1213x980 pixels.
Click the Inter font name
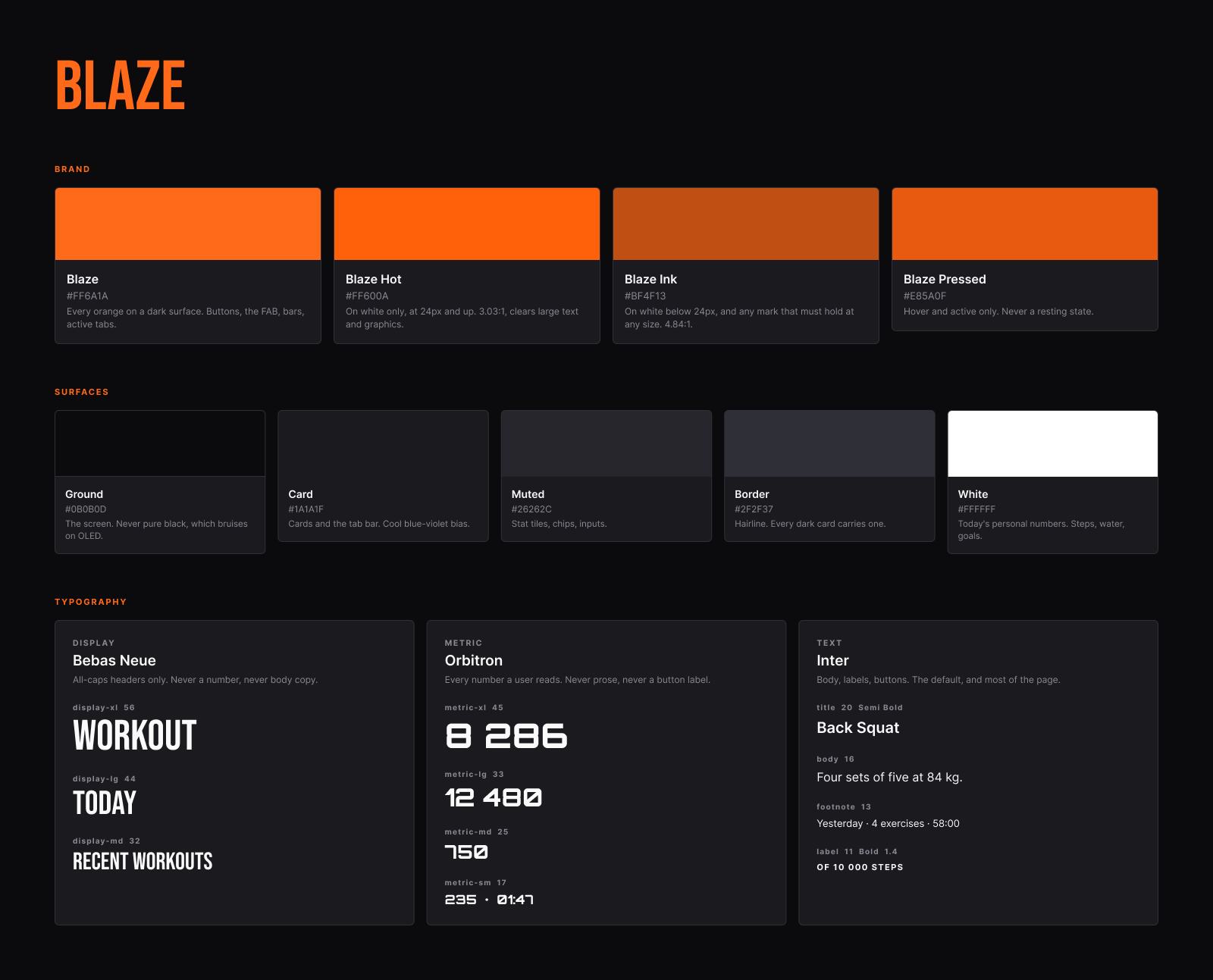click(832, 661)
